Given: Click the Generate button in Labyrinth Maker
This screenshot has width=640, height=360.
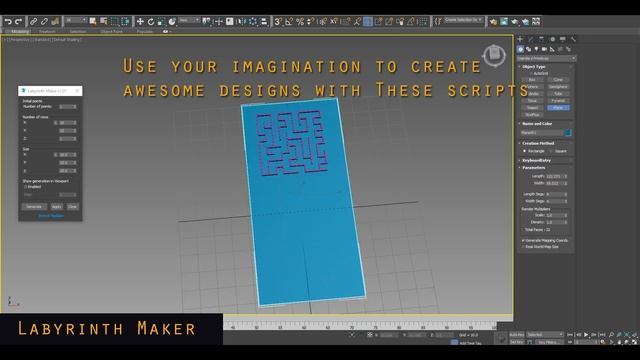Looking at the screenshot, I should [x=34, y=207].
